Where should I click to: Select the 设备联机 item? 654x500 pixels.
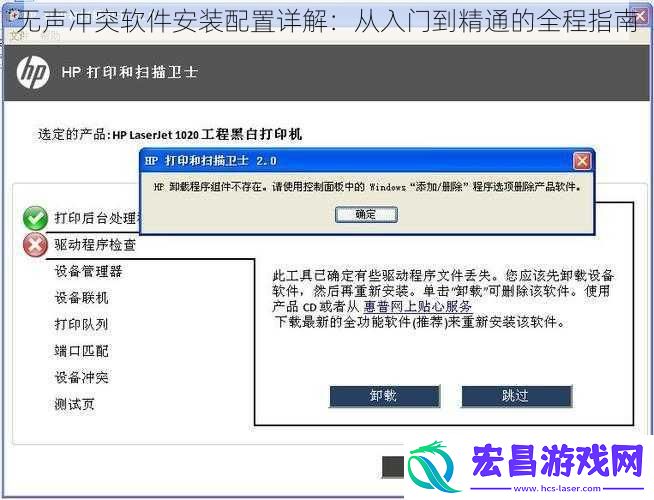coord(82,298)
